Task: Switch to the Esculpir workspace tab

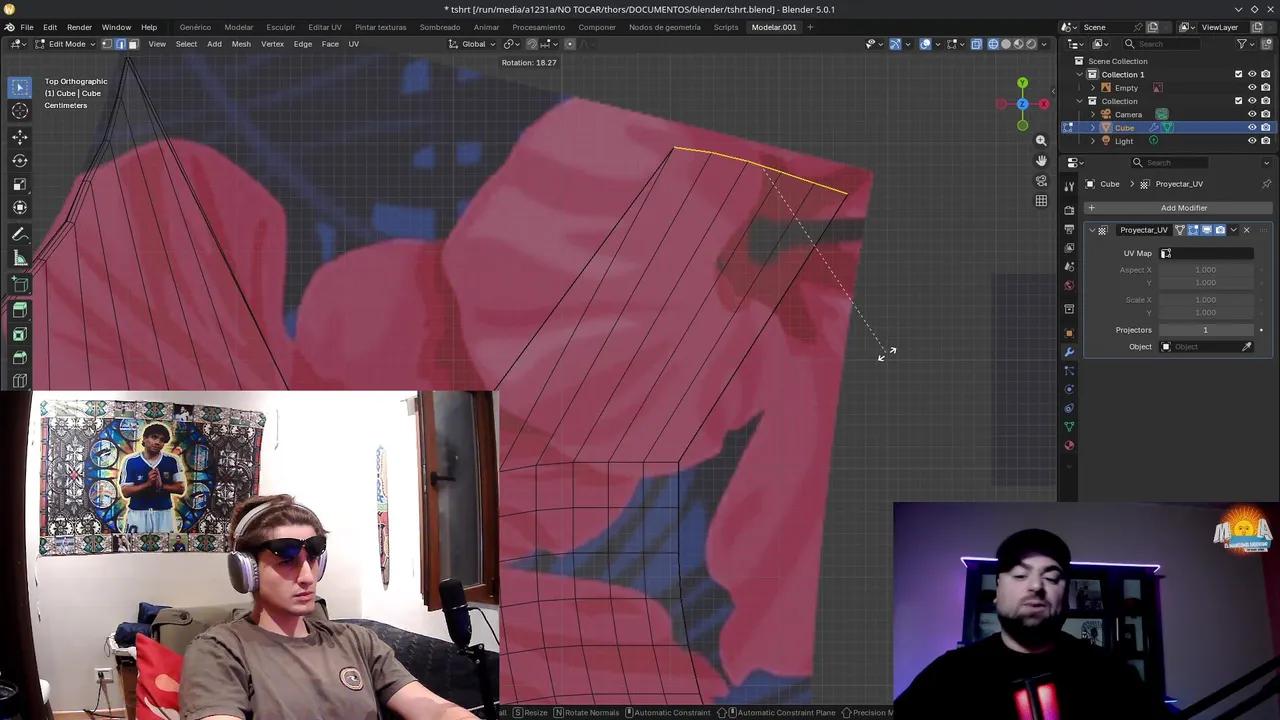Action: click(280, 27)
